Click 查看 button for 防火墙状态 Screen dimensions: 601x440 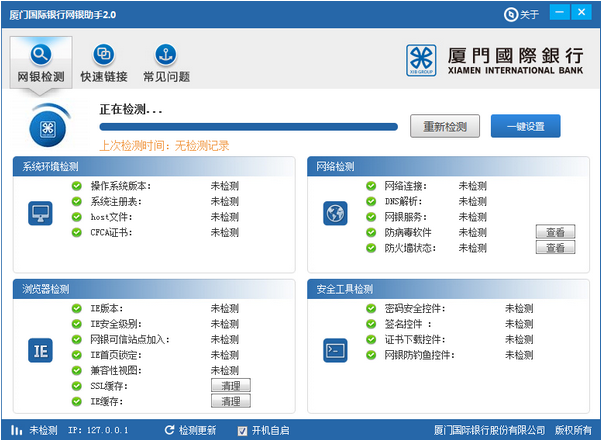point(555,248)
